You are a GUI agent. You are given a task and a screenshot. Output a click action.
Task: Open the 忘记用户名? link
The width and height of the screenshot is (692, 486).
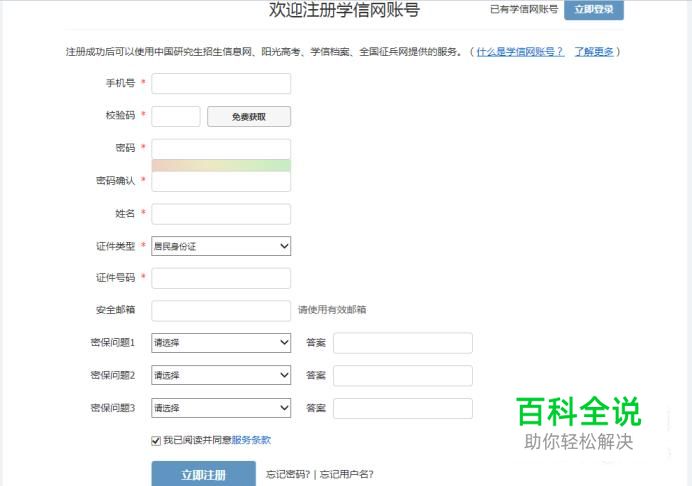tap(346, 475)
